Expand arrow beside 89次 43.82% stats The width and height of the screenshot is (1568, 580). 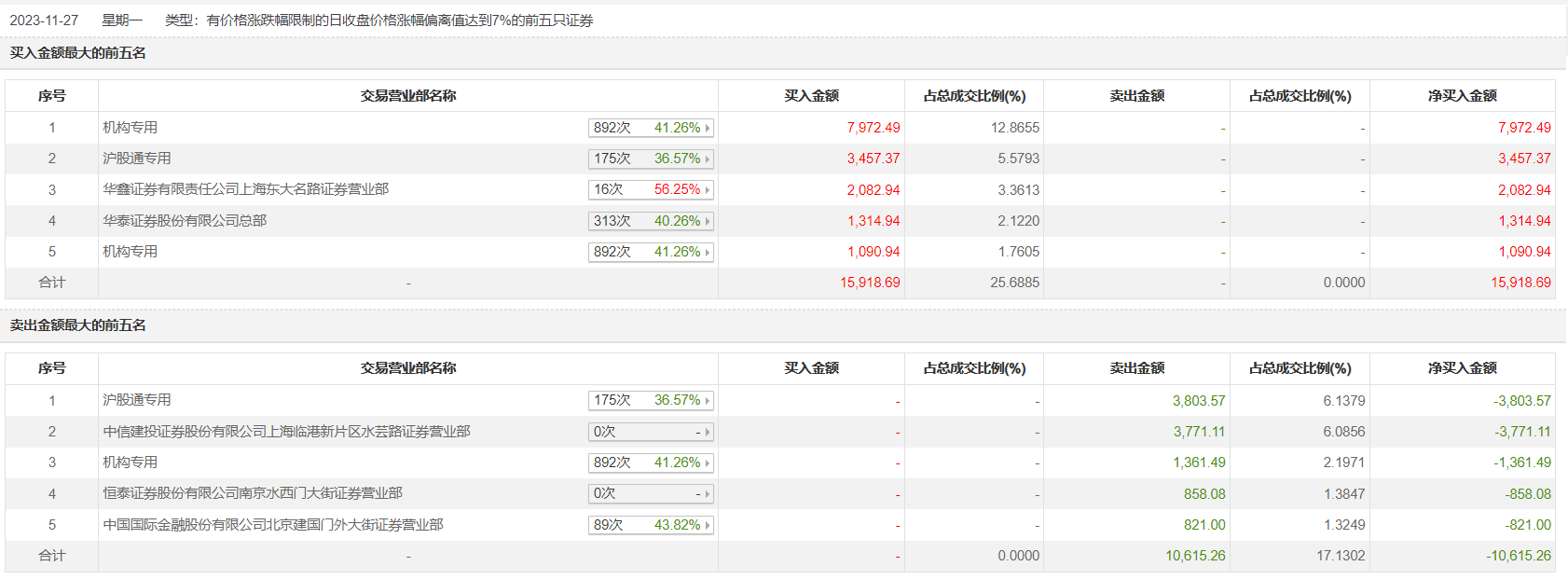(708, 526)
